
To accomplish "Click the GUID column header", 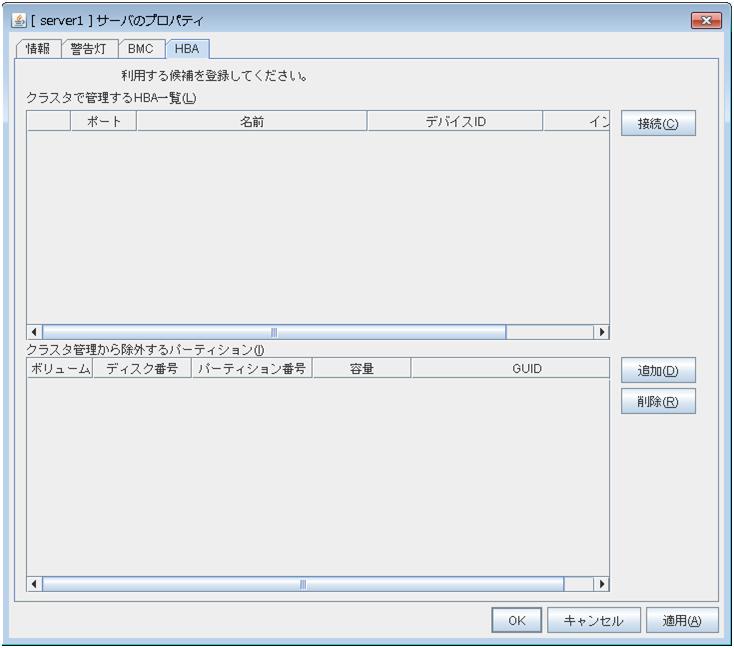I will [526, 369].
